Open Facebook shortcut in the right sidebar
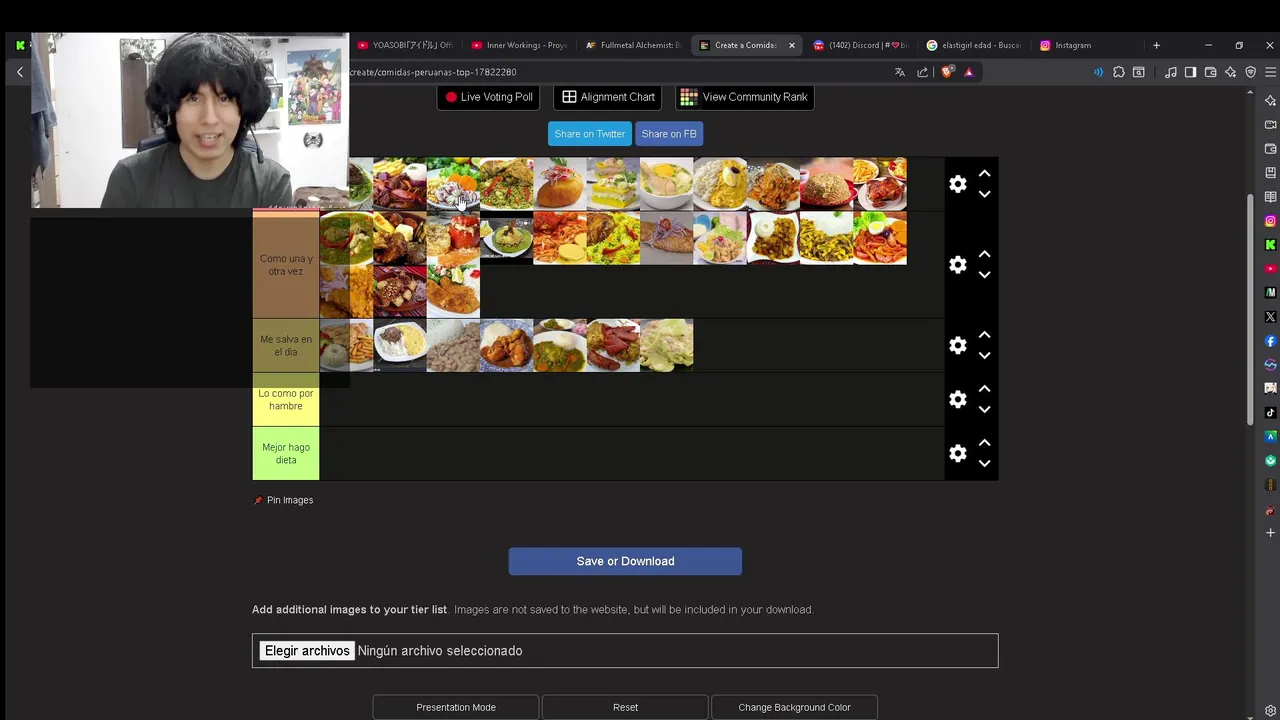Screen dimensions: 1280x720 point(1270,341)
